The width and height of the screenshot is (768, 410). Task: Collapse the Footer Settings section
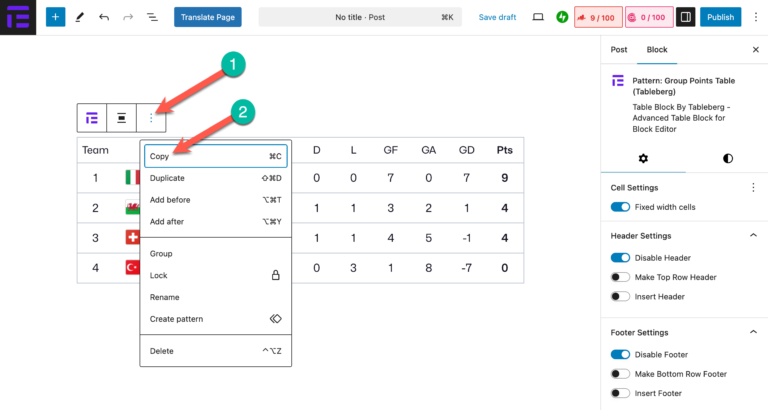pyautogui.click(x=752, y=332)
